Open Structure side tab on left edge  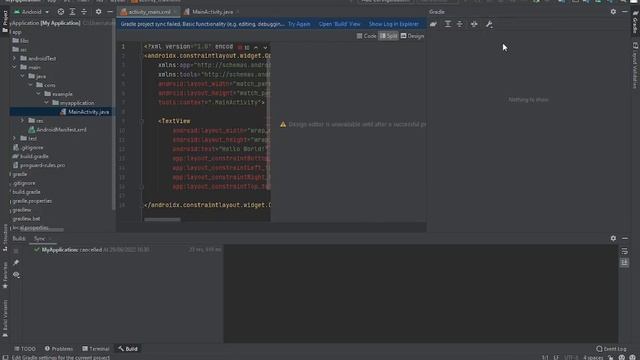click(x=5, y=238)
